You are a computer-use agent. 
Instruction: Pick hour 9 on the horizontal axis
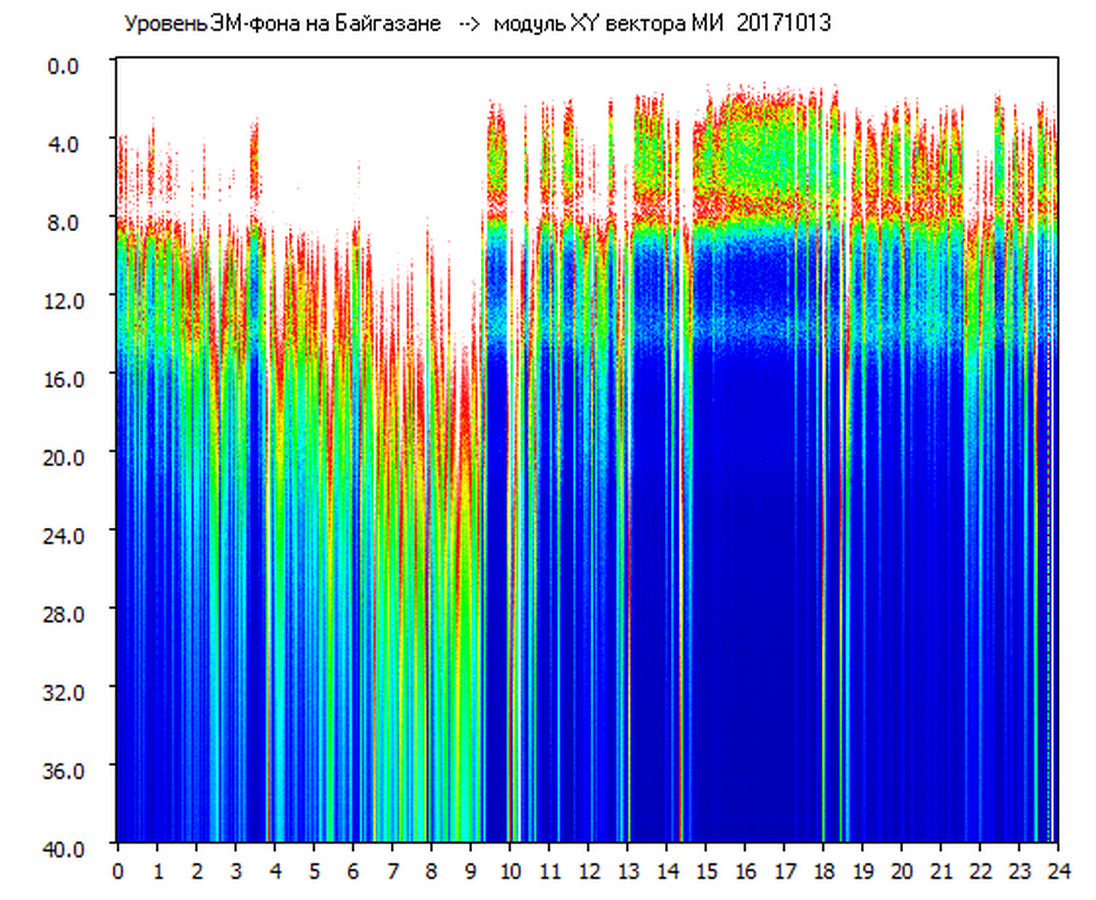coord(471,871)
